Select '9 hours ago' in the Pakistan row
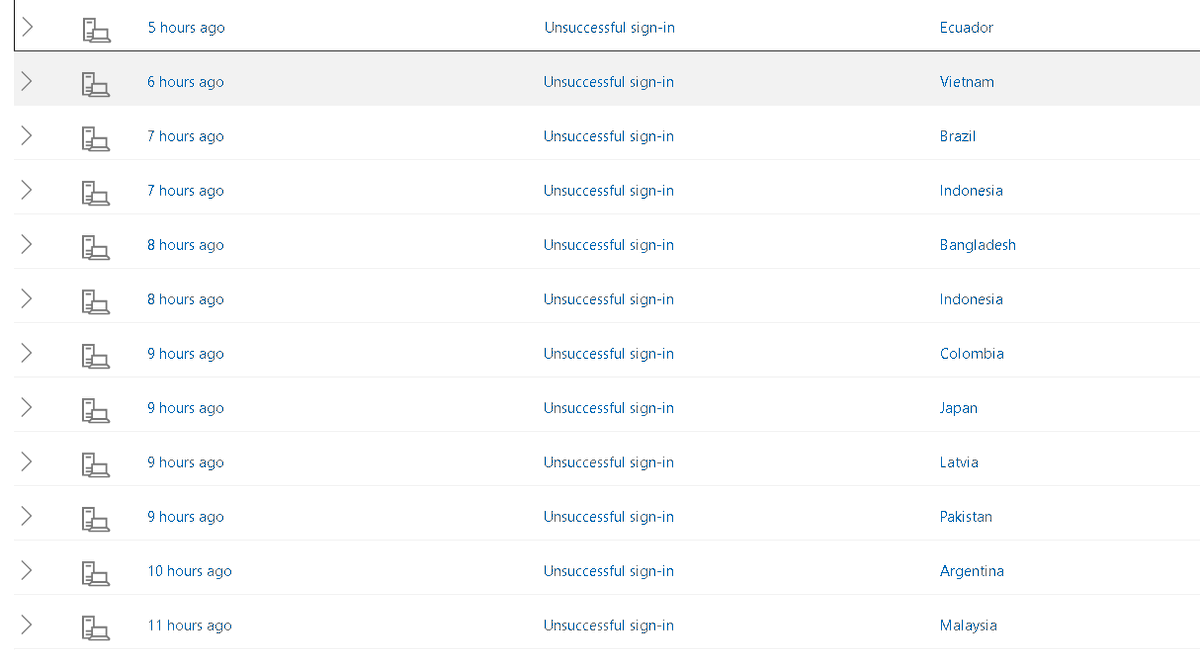The height and width of the screenshot is (669, 1200). tap(186, 516)
